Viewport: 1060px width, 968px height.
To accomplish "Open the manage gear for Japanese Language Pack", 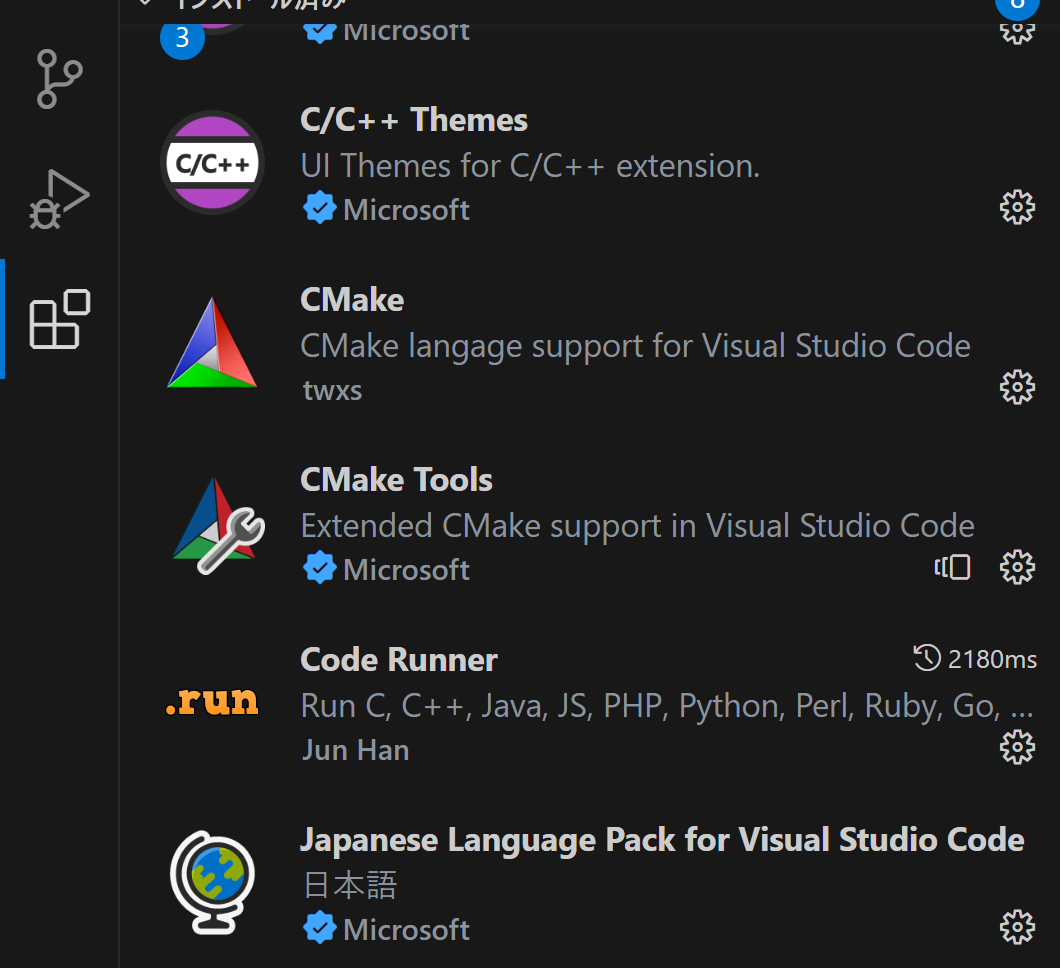I will tap(1017, 927).
